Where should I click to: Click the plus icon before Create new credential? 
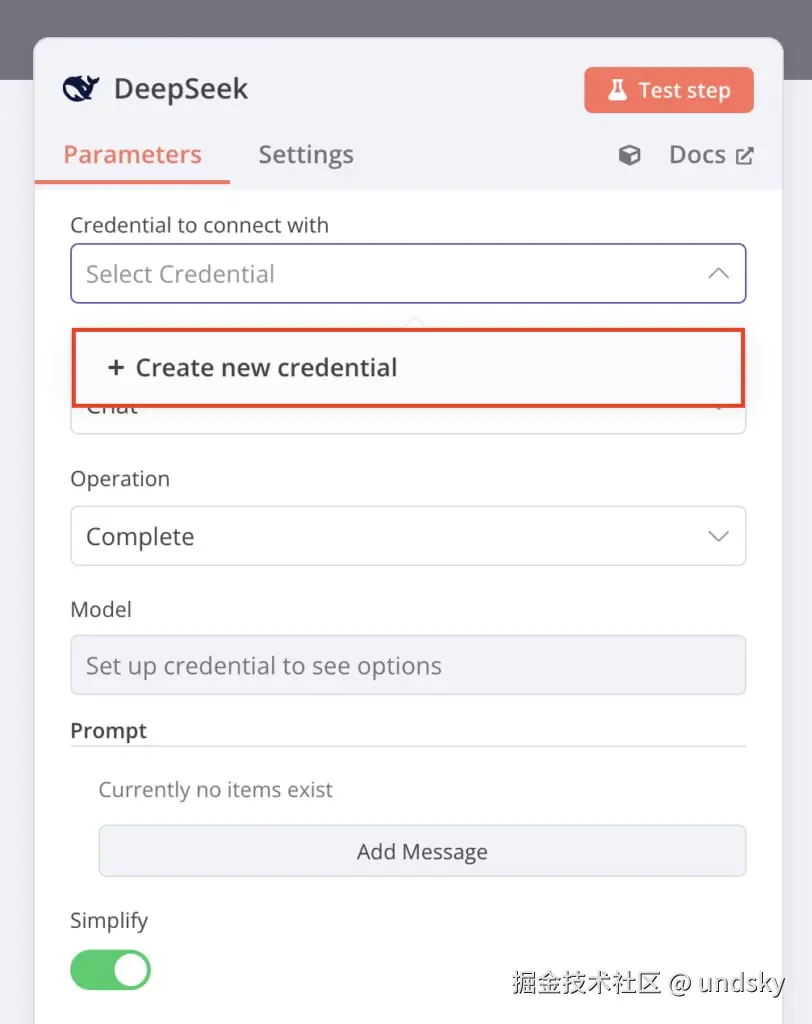coord(116,368)
